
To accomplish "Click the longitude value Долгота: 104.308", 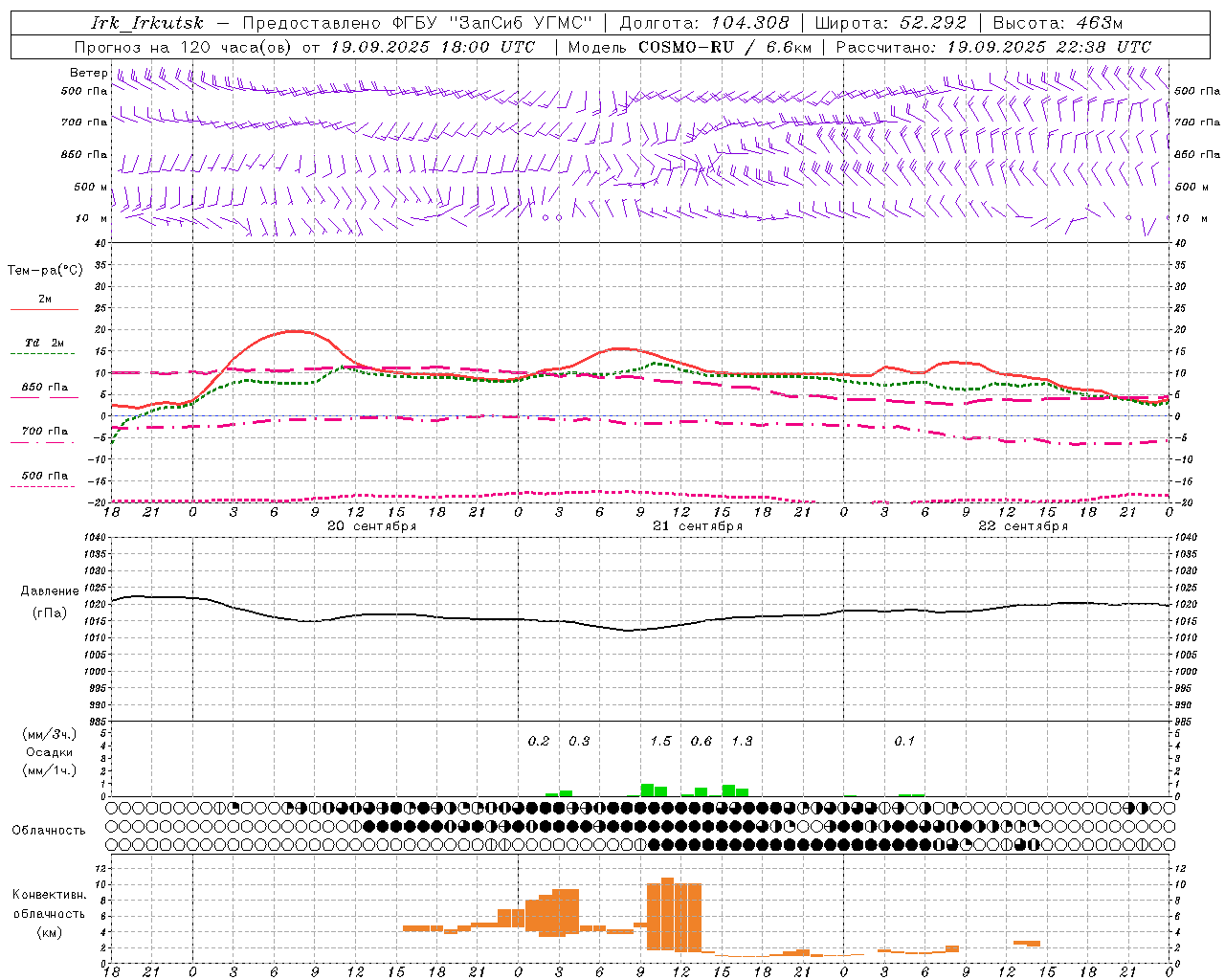I will pyautogui.click(x=705, y=23).
